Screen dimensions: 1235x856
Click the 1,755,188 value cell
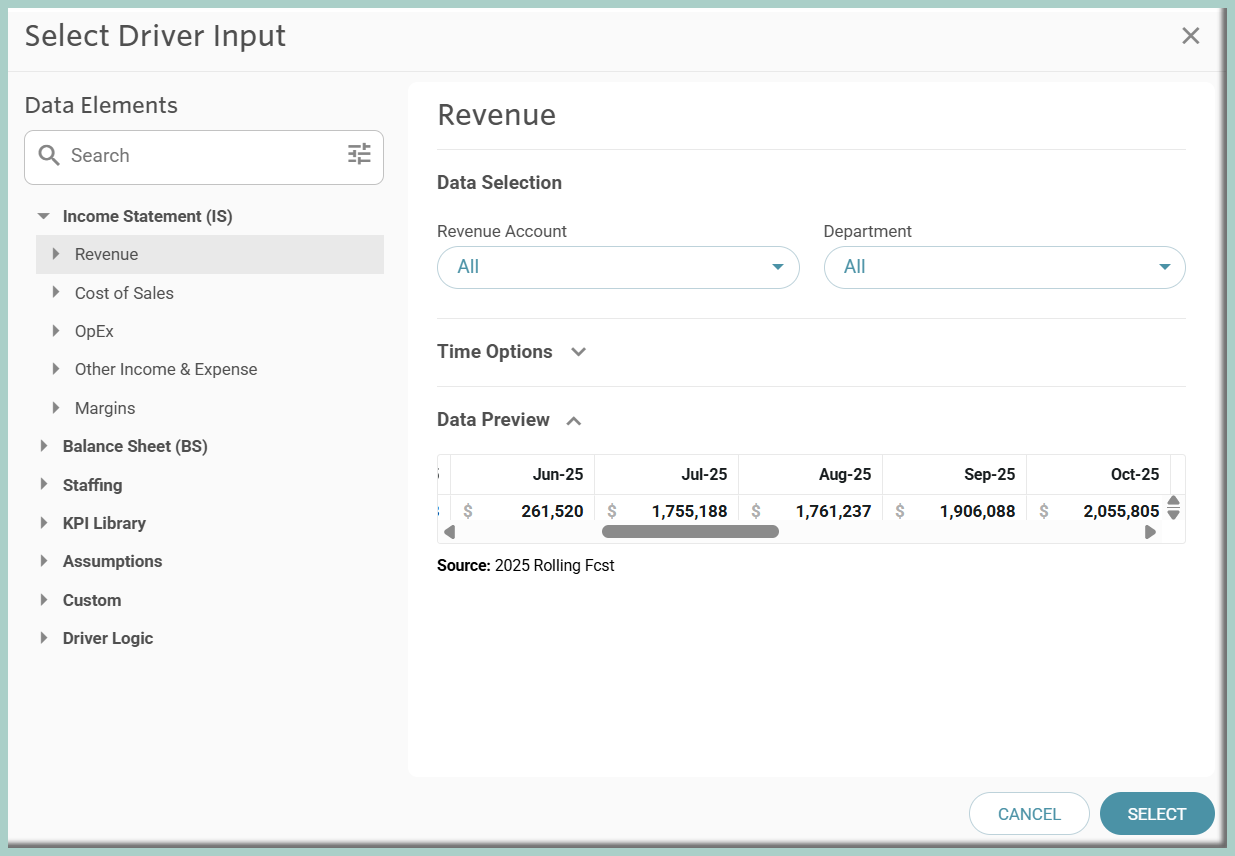pos(667,510)
